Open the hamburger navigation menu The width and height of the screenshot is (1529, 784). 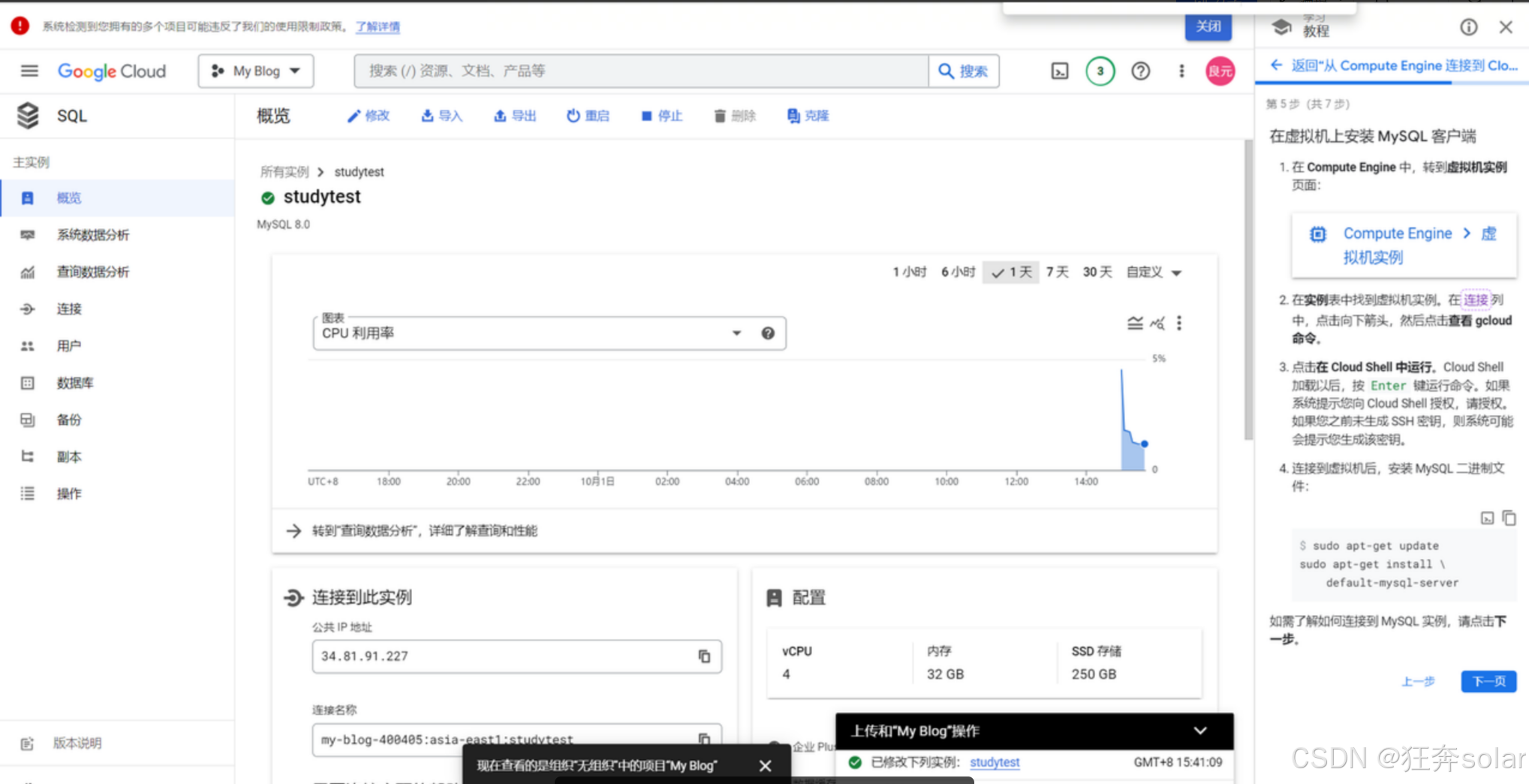pyautogui.click(x=29, y=71)
